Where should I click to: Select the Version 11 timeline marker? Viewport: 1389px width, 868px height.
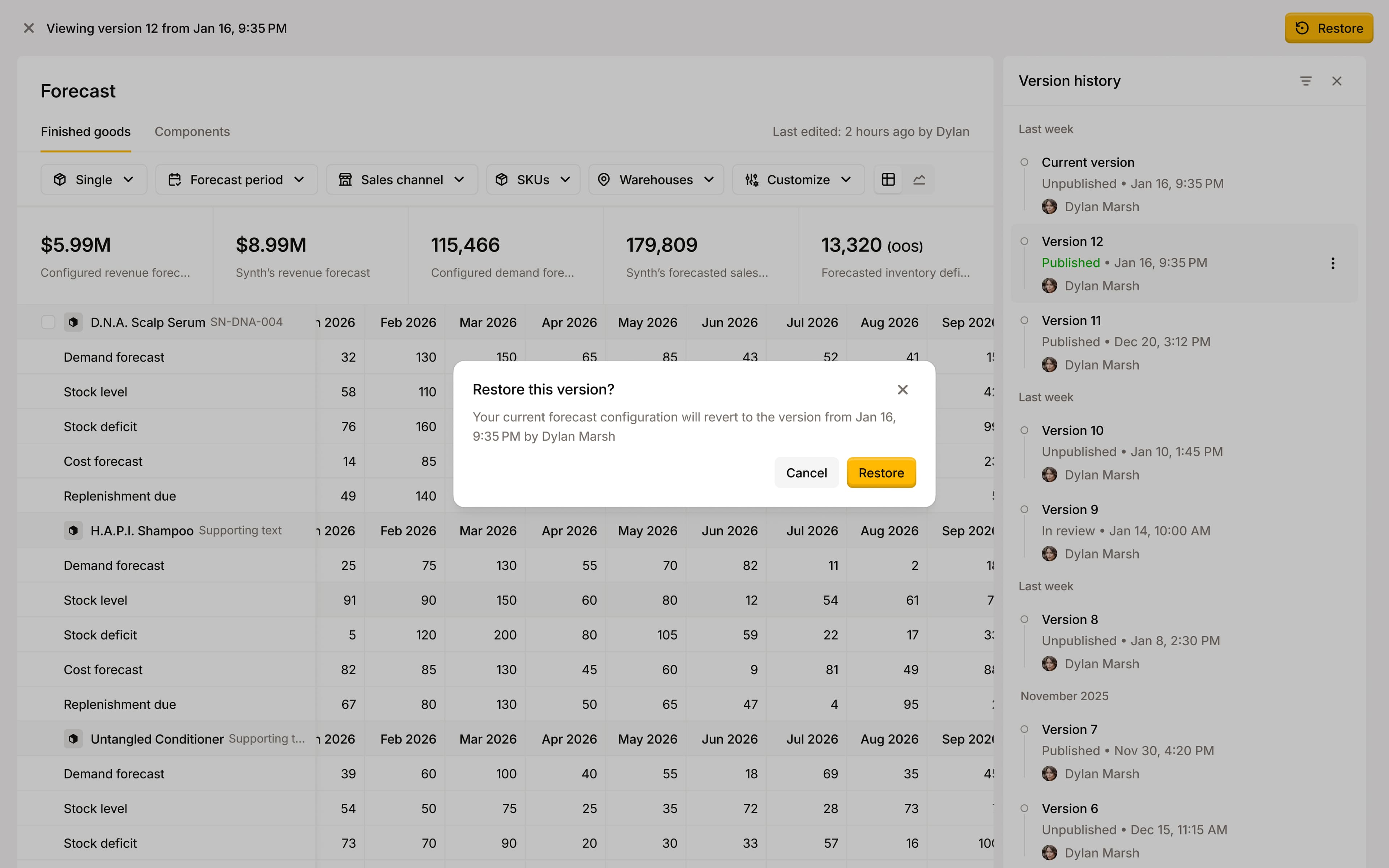(1024, 320)
